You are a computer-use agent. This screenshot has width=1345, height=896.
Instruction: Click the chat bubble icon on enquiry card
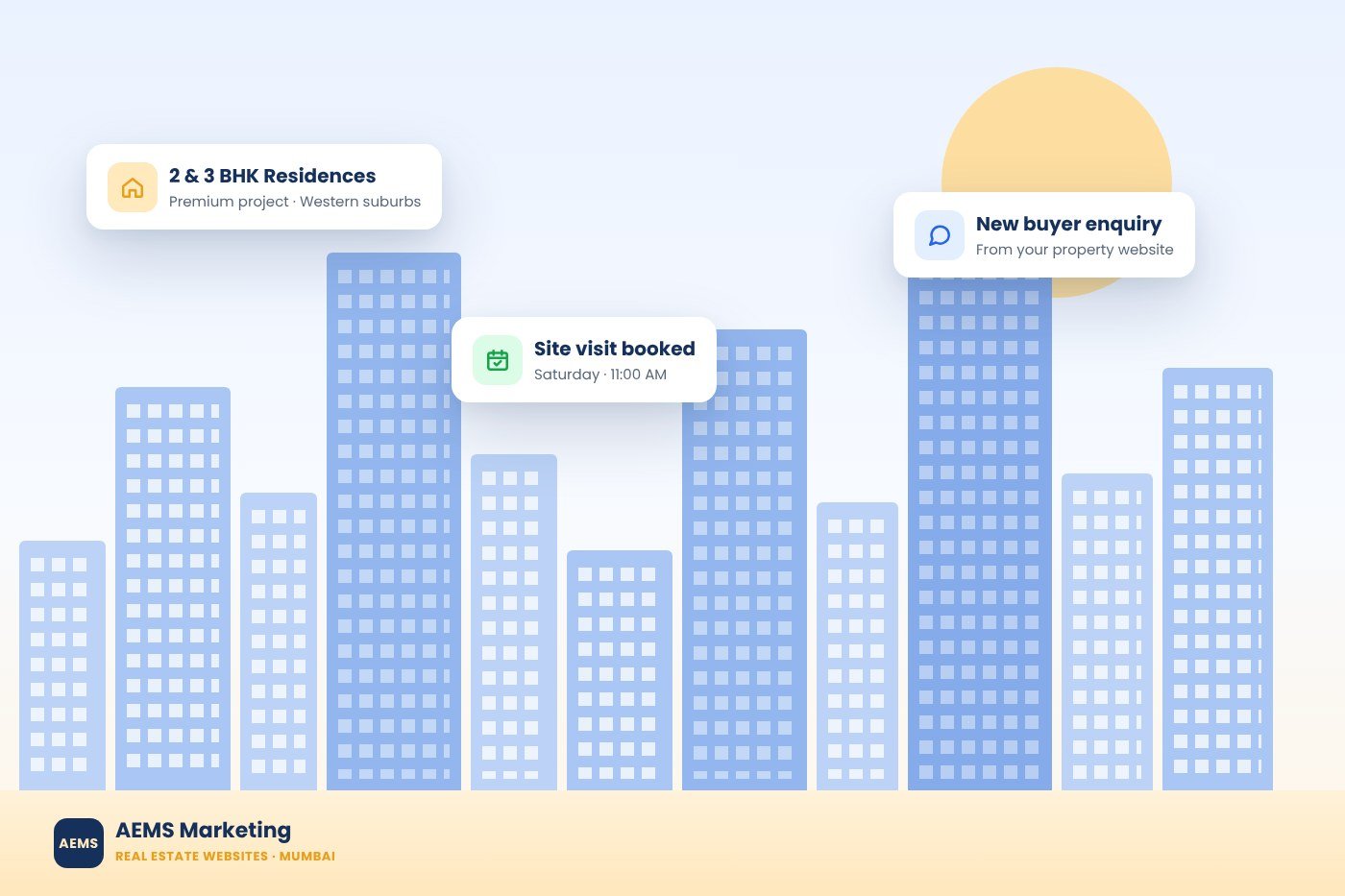(940, 235)
